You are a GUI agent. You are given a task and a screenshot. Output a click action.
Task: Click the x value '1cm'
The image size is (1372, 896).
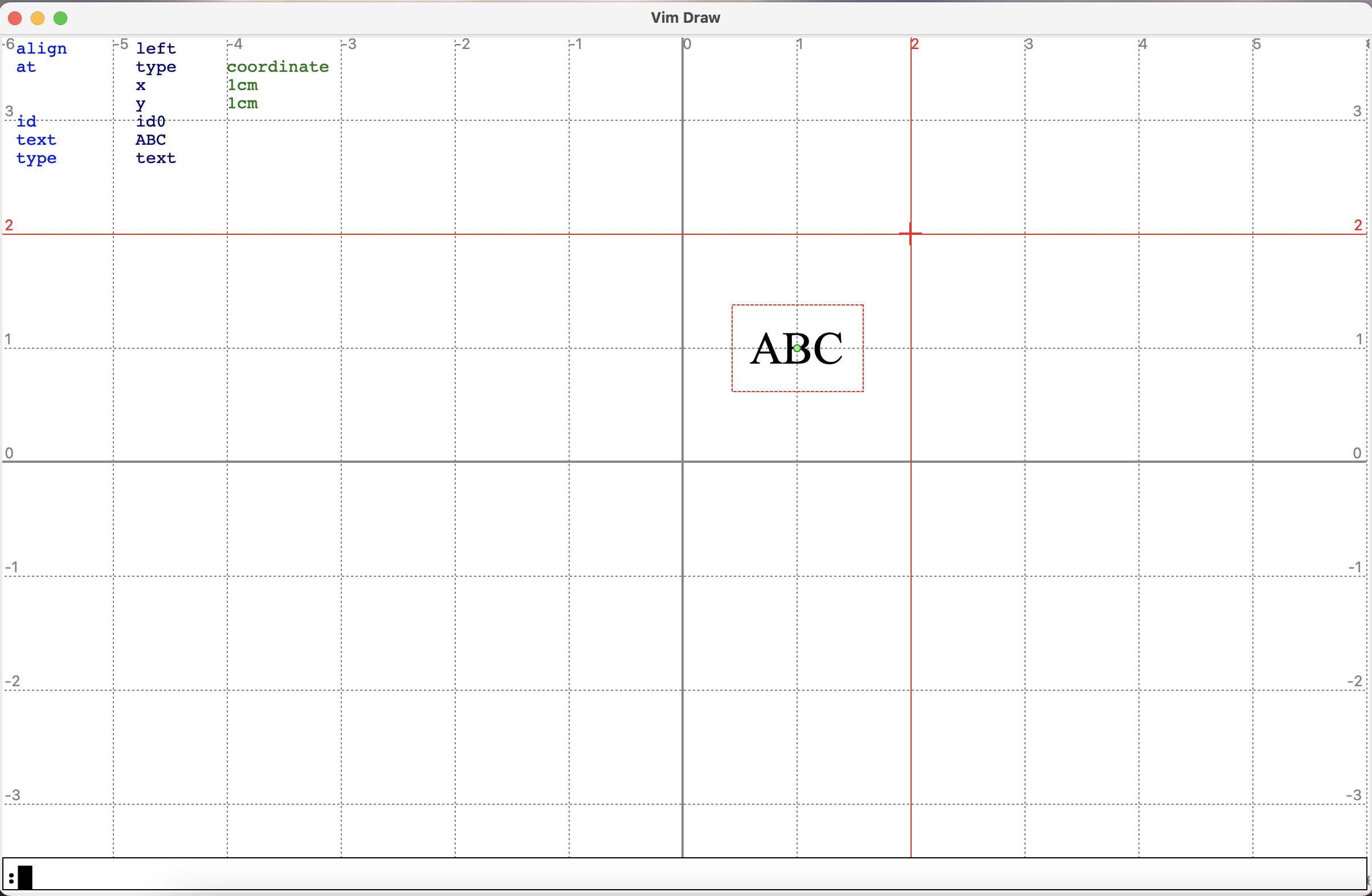coord(243,85)
